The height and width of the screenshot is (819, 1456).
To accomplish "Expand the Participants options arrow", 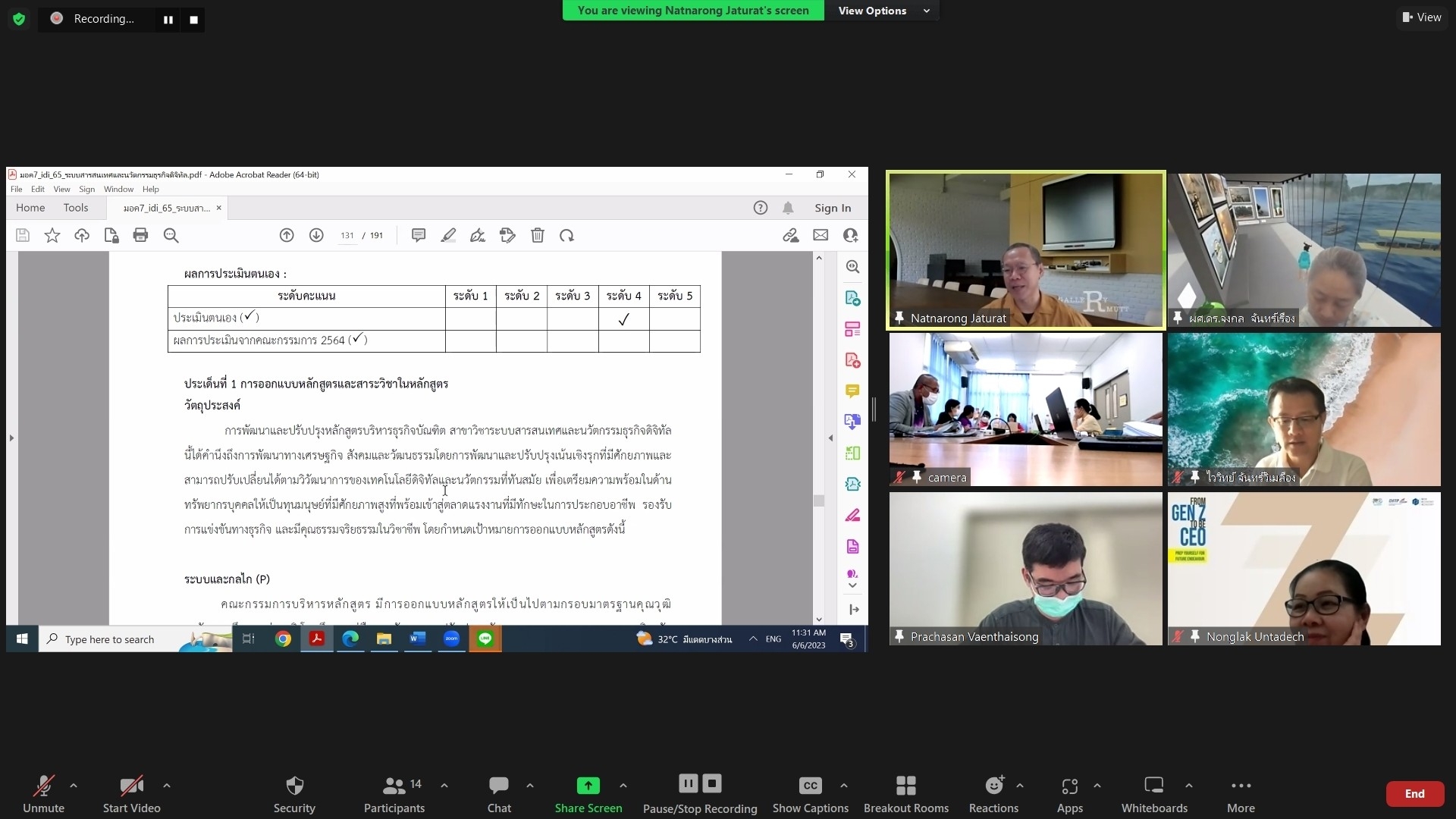I will point(444,786).
